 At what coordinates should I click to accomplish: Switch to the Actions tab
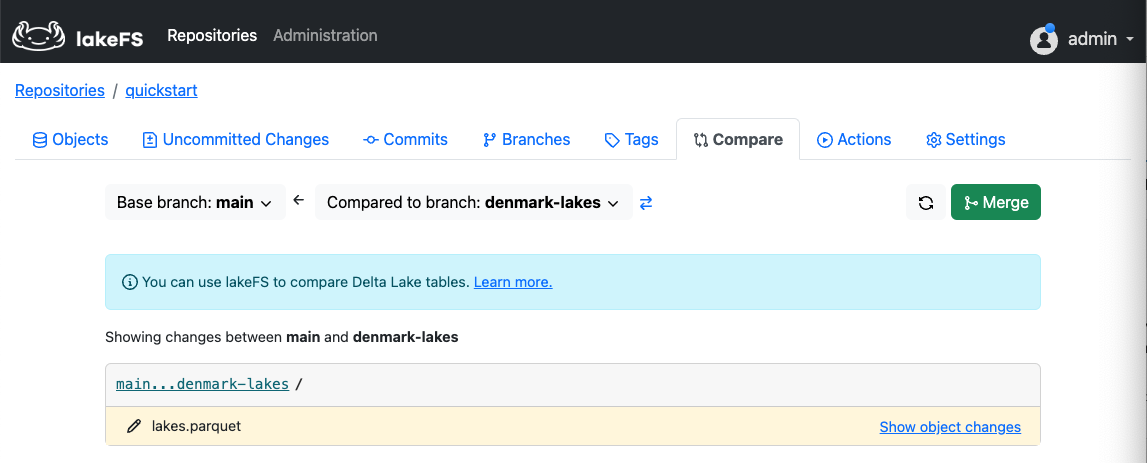coord(854,140)
